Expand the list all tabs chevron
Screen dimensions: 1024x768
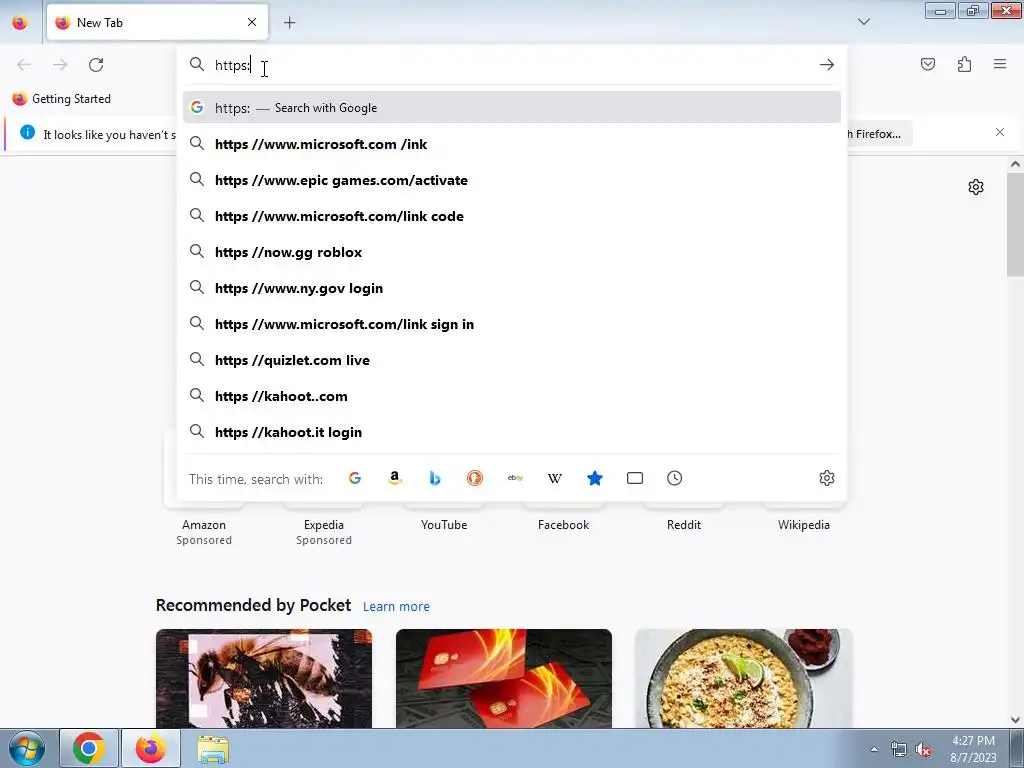tap(863, 22)
